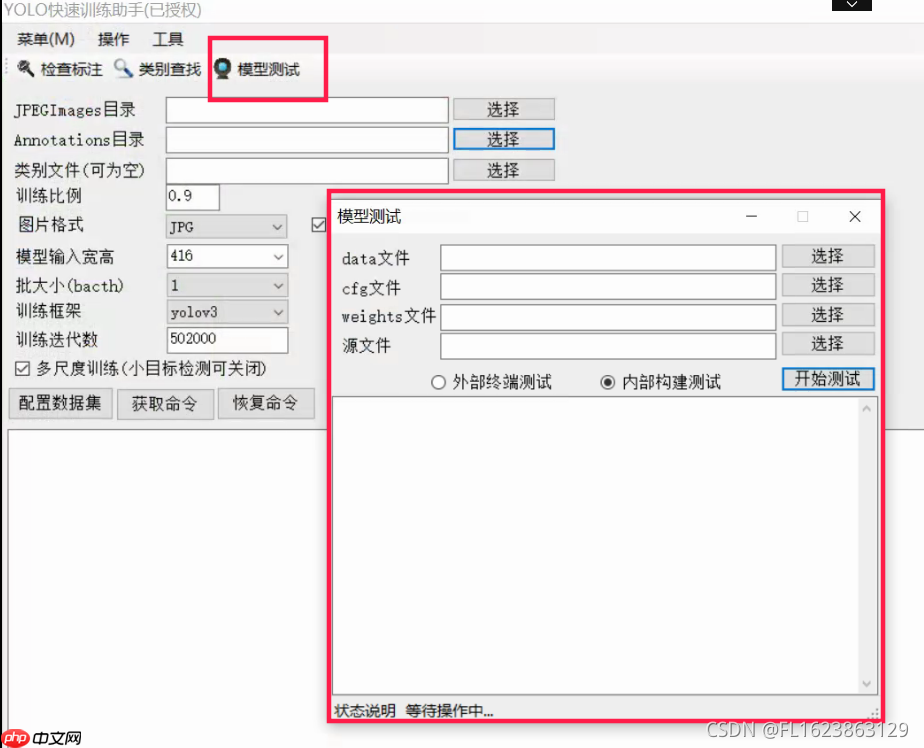The height and width of the screenshot is (748, 924).
Task: Click the 配置数据集 button
Action: point(60,404)
